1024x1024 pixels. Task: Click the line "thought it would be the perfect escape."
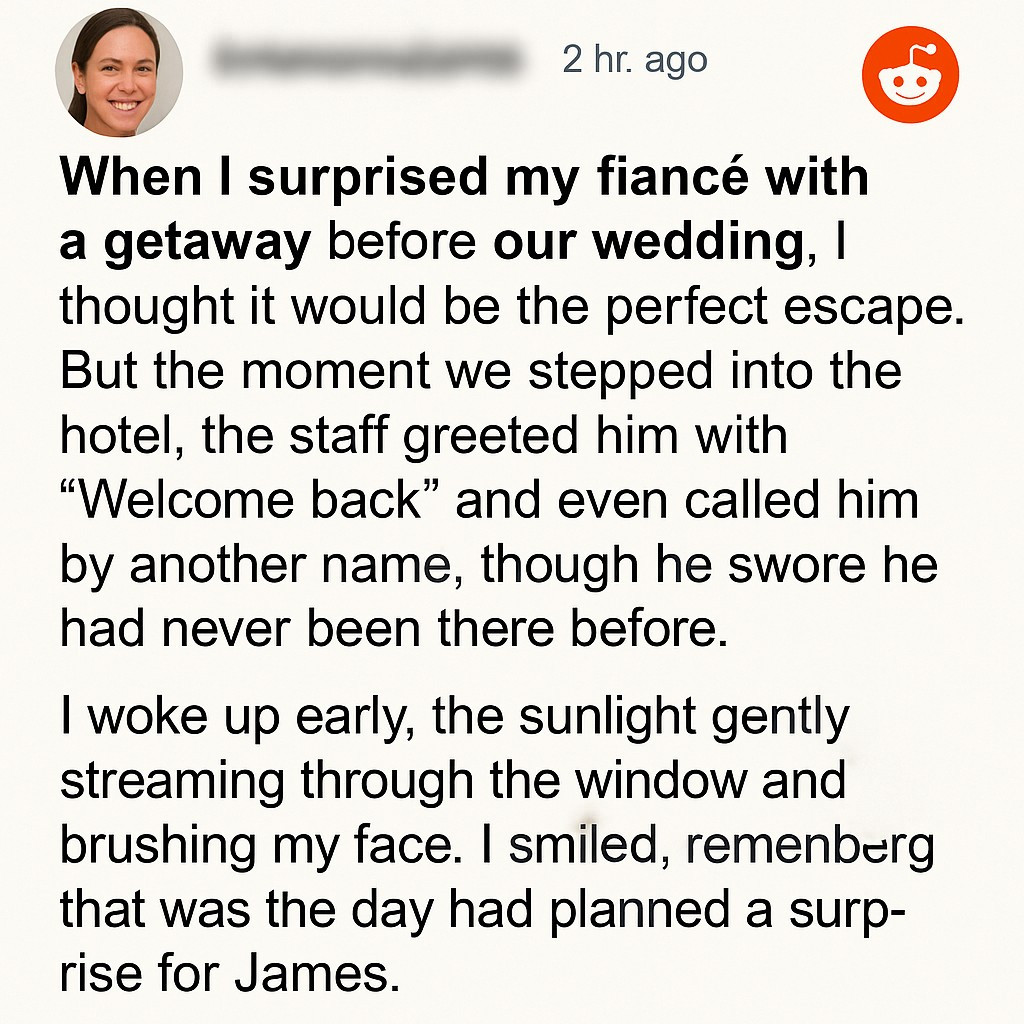pyautogui.click(x=512, y=307)
